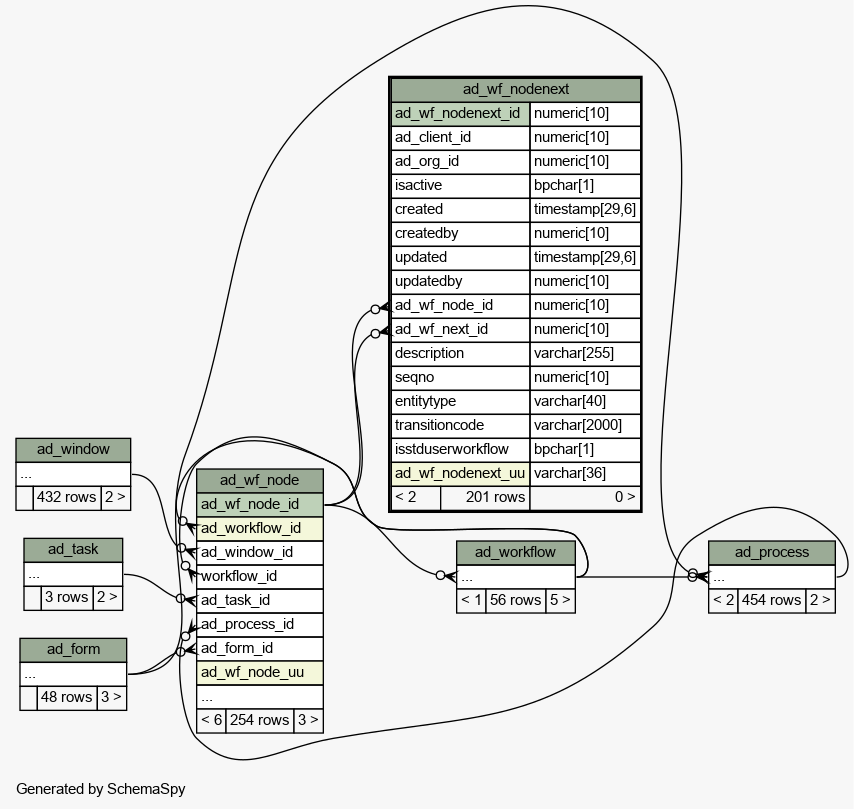Click the 5 > children indicator on ad_workflow
Screen dimensions: 854x809
560,600
